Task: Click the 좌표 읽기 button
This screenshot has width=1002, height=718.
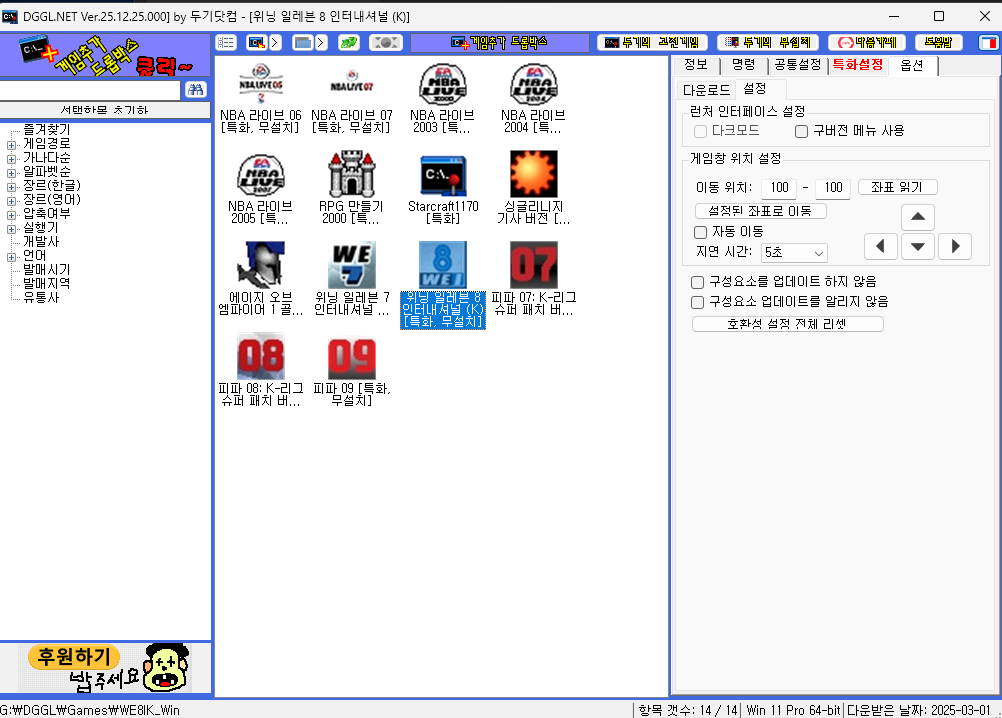Action: [x=897, y=187]
